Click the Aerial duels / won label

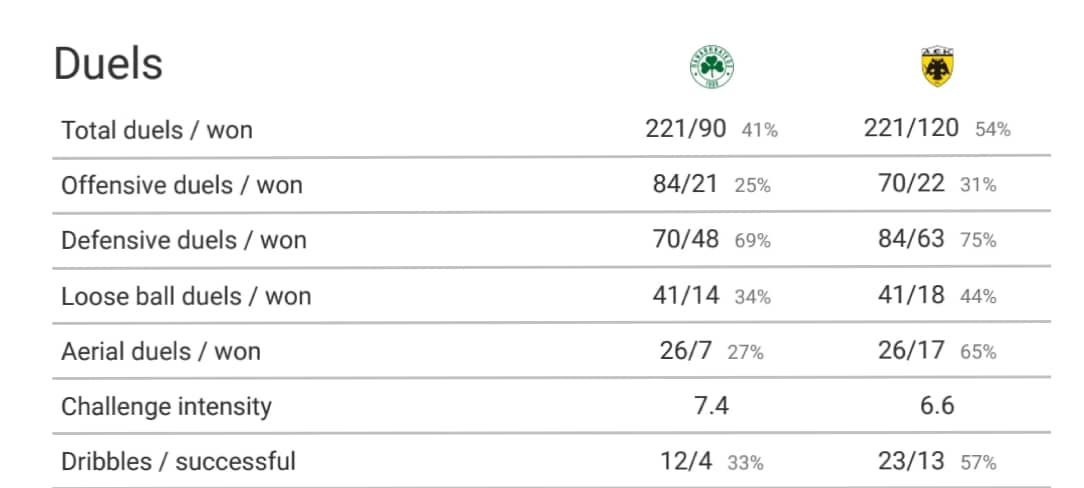pos(161,351)
